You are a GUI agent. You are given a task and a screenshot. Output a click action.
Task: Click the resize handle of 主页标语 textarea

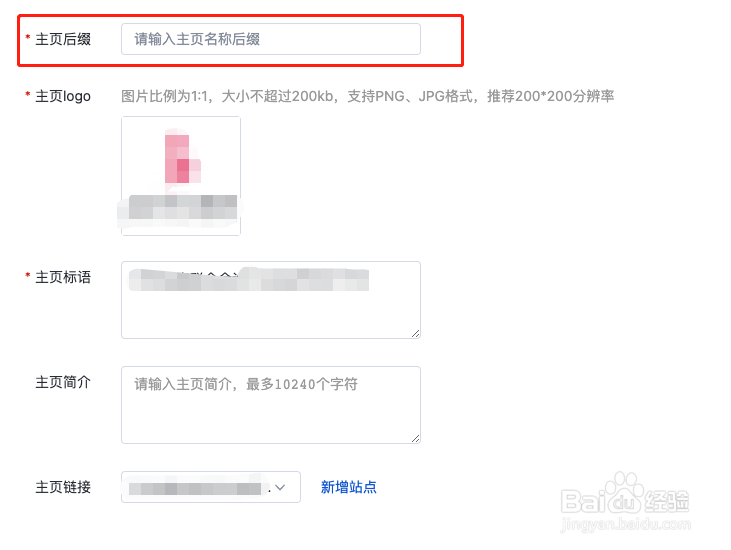click(x=415, y=334)
